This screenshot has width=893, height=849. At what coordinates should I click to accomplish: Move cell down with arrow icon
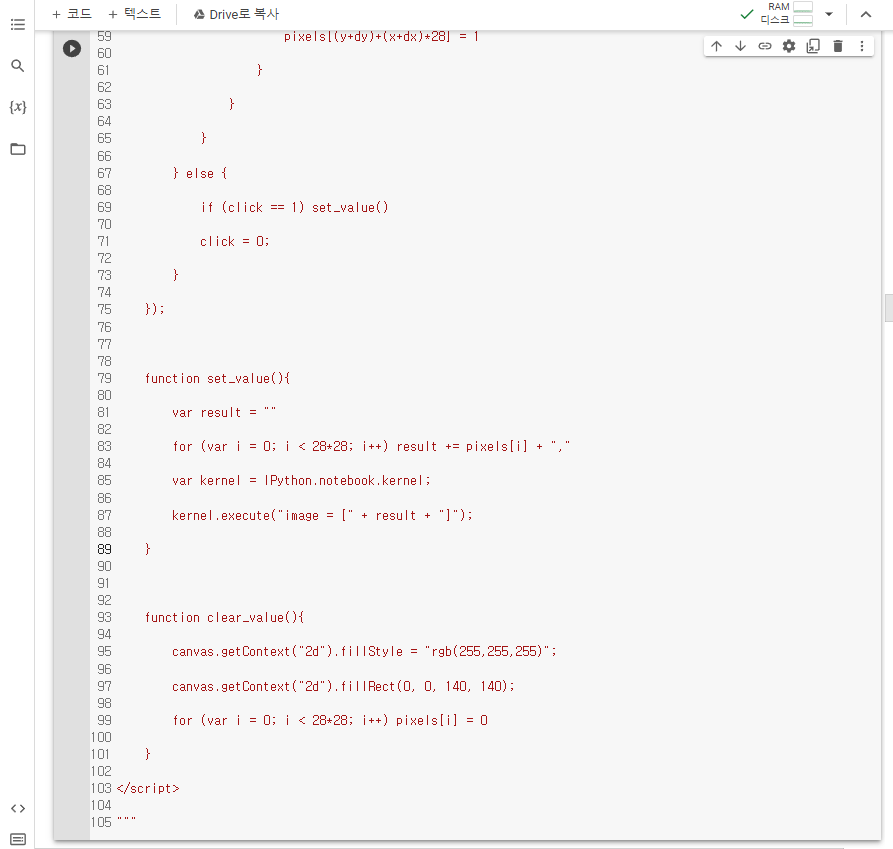coord(740,46)
